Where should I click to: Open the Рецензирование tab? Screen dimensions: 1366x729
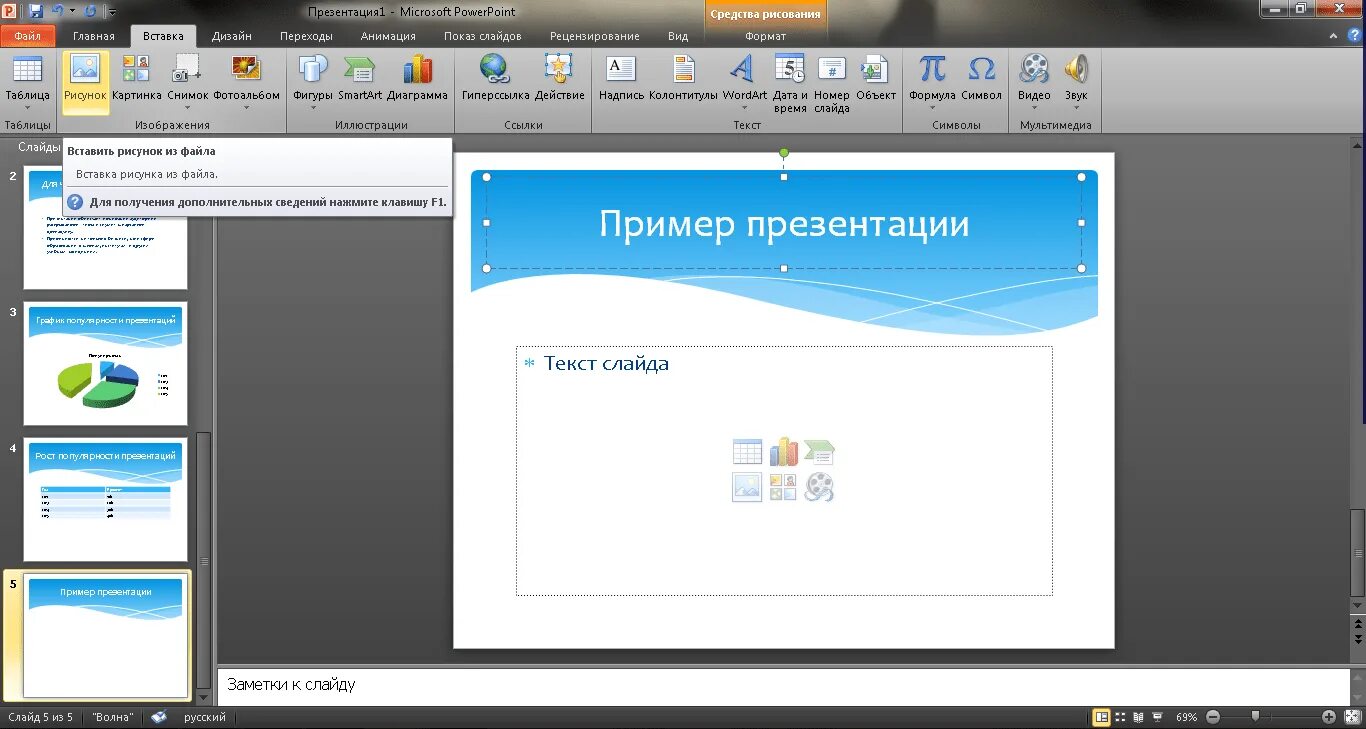click(x=594, y=36)
